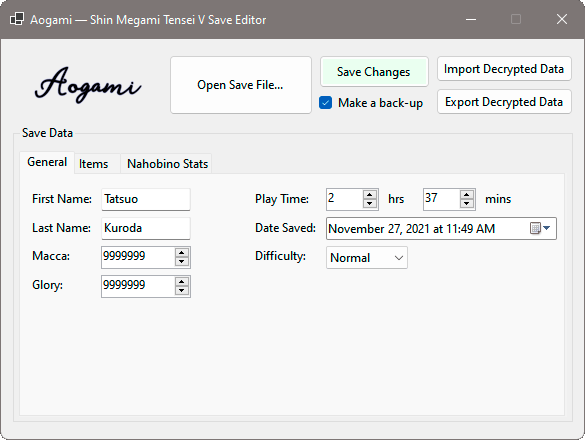Screen dimensions: 585x440
Task: Close the Aogami save editor window
Action: 561,19
